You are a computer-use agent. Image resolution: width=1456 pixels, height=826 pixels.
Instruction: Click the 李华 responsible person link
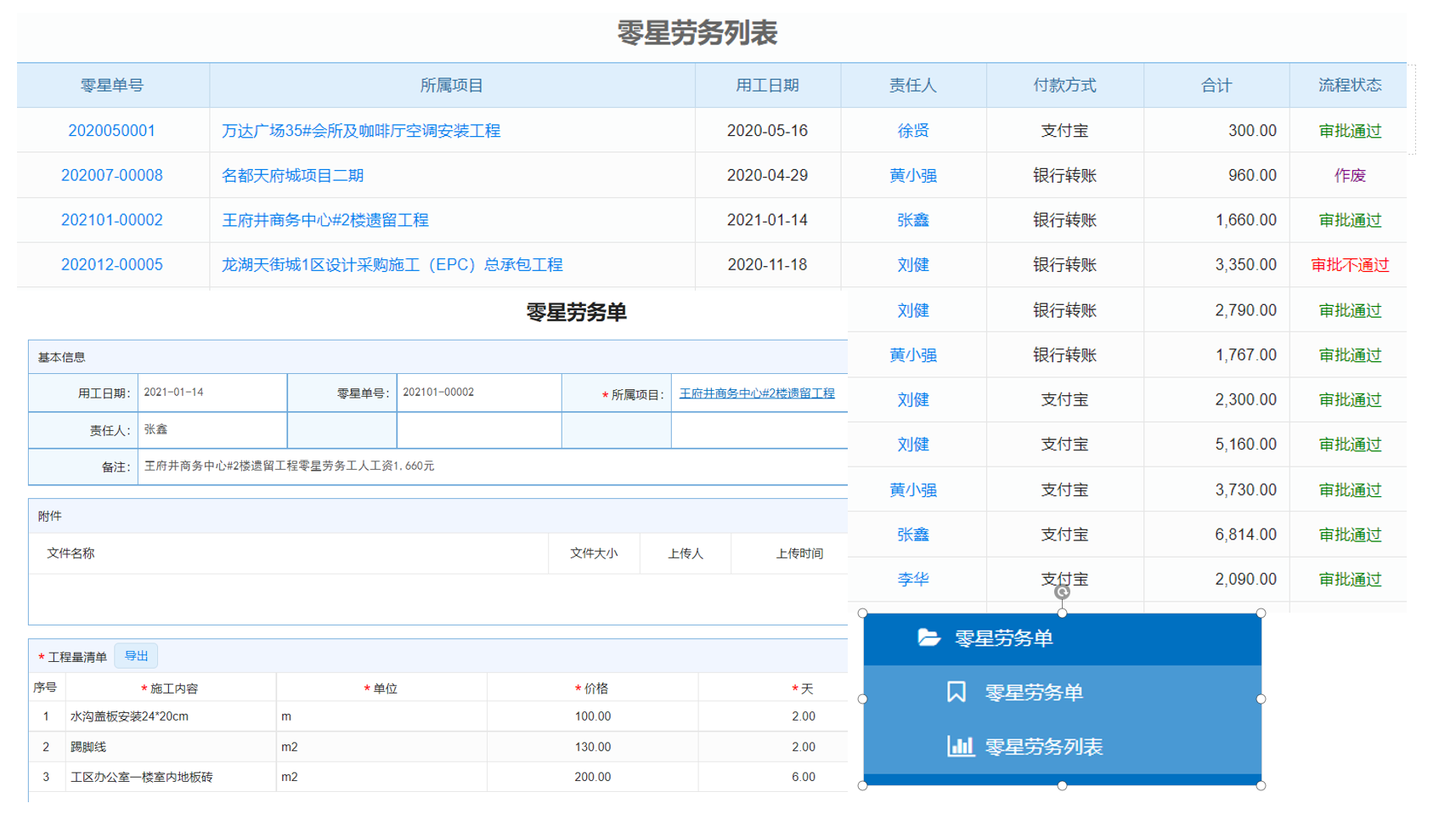[x=912, y=580]
